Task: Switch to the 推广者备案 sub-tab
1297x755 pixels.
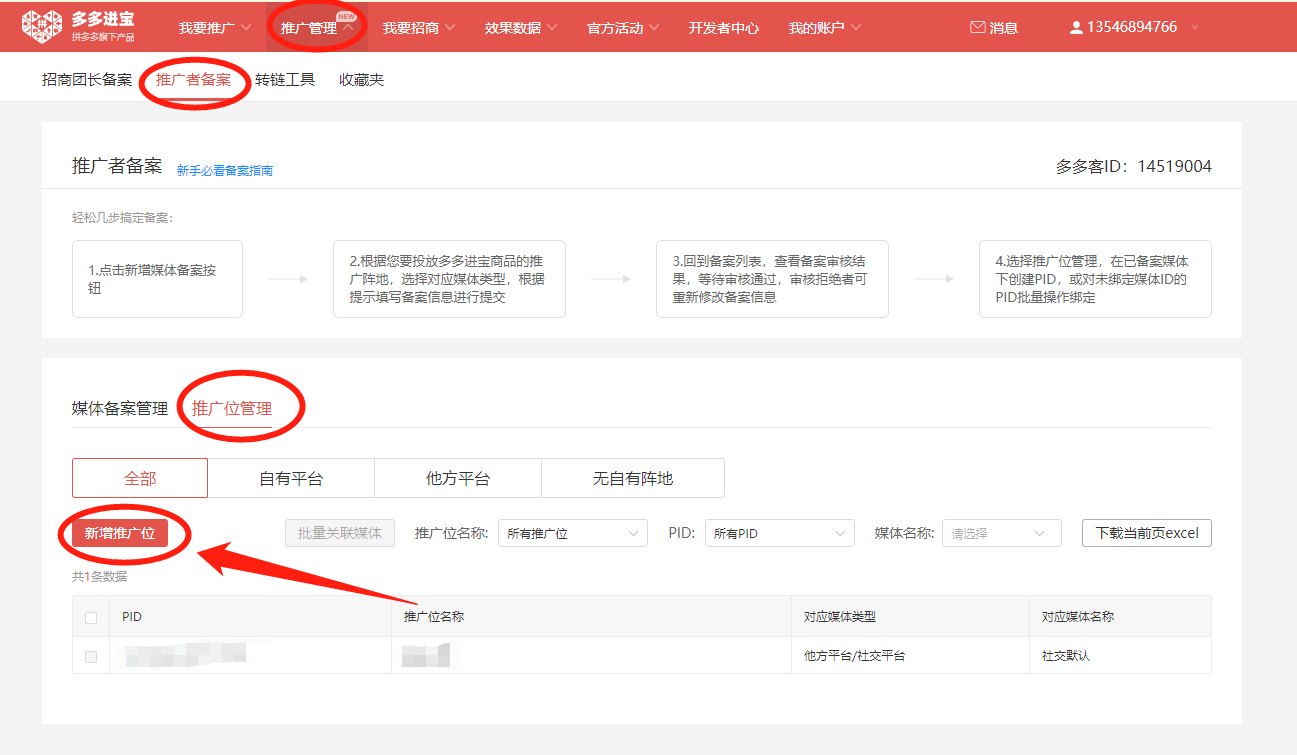Action: pyautogui.click(x=193, y=80)
